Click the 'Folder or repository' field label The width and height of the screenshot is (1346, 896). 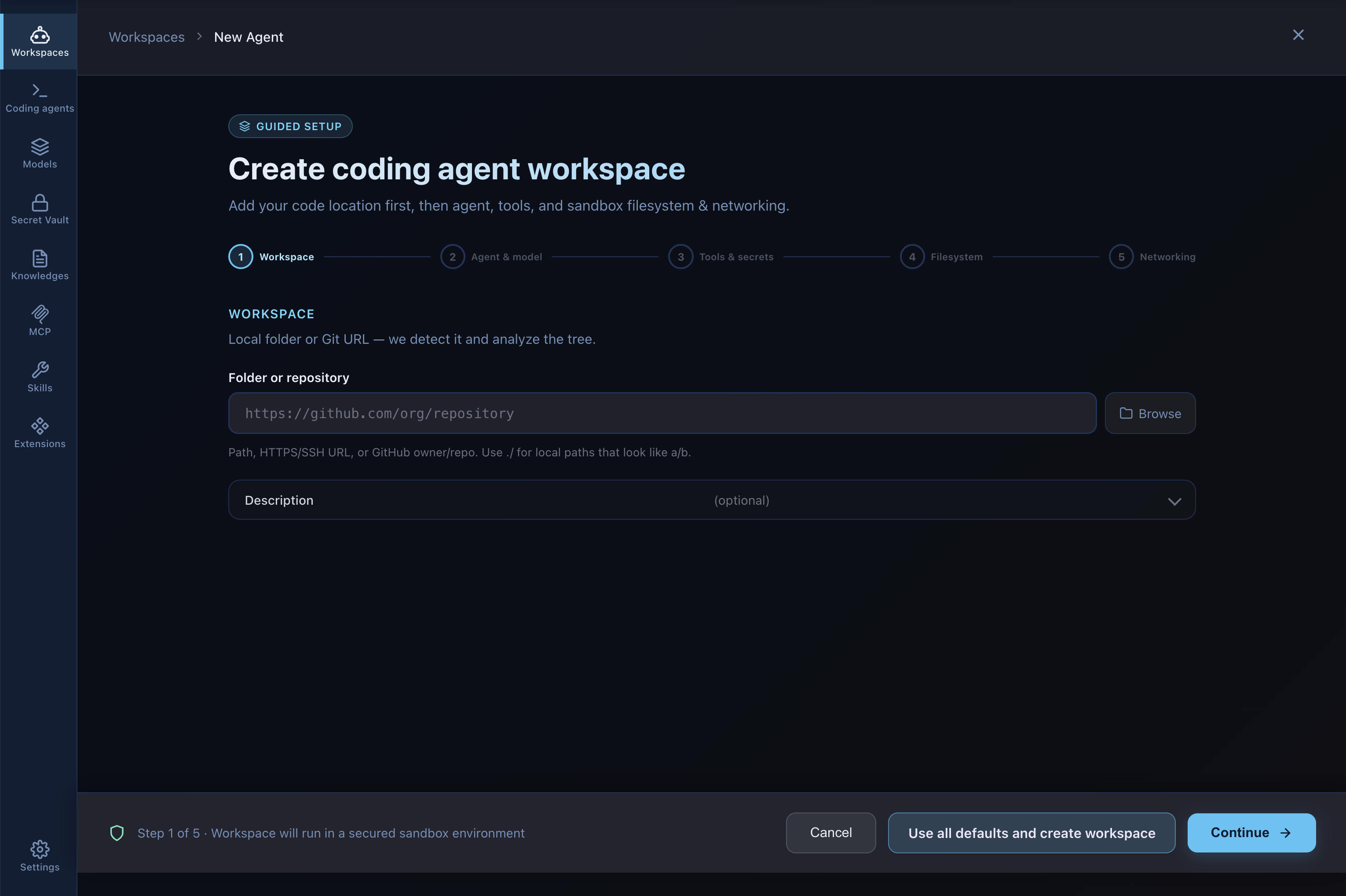point(289,378)
